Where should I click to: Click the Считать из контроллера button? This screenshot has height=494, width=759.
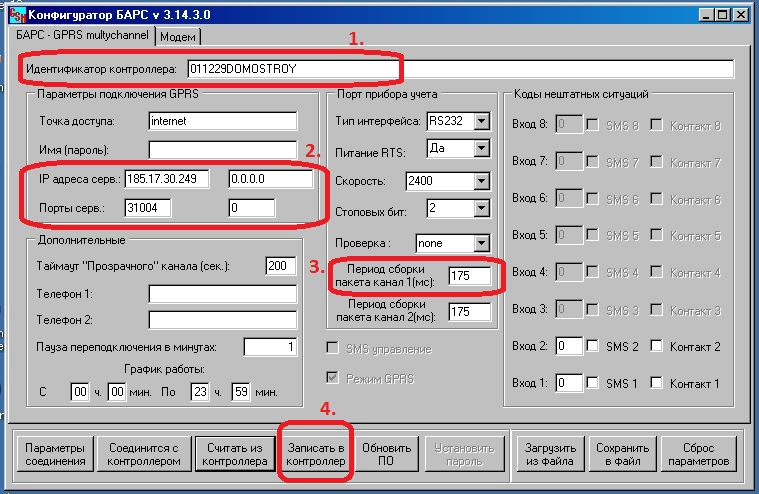click(233, 455)
